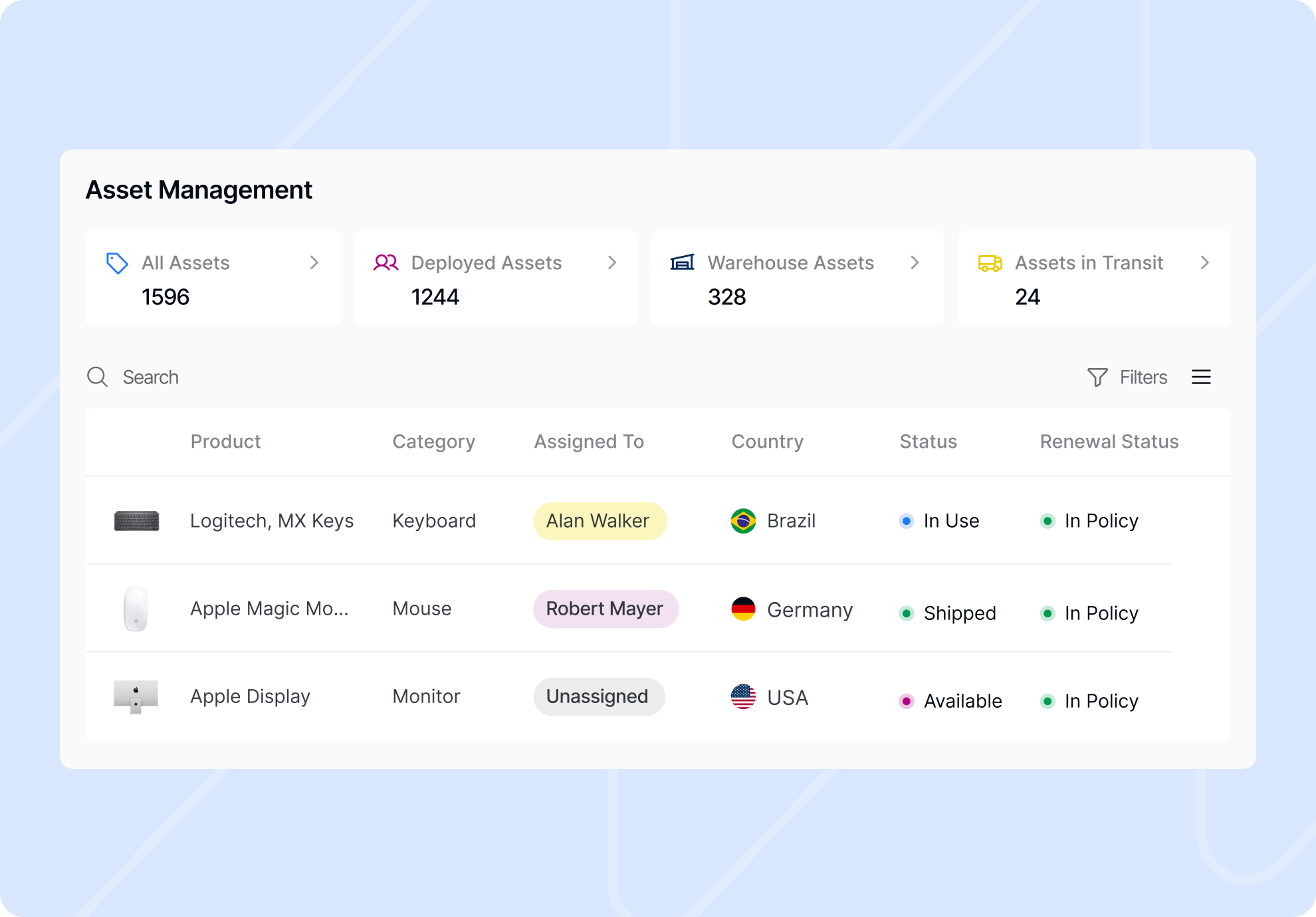1316x917 pixels.
Task: Open the Logitech MX Keys keyboard thumbnail
Action: point(136,521)
